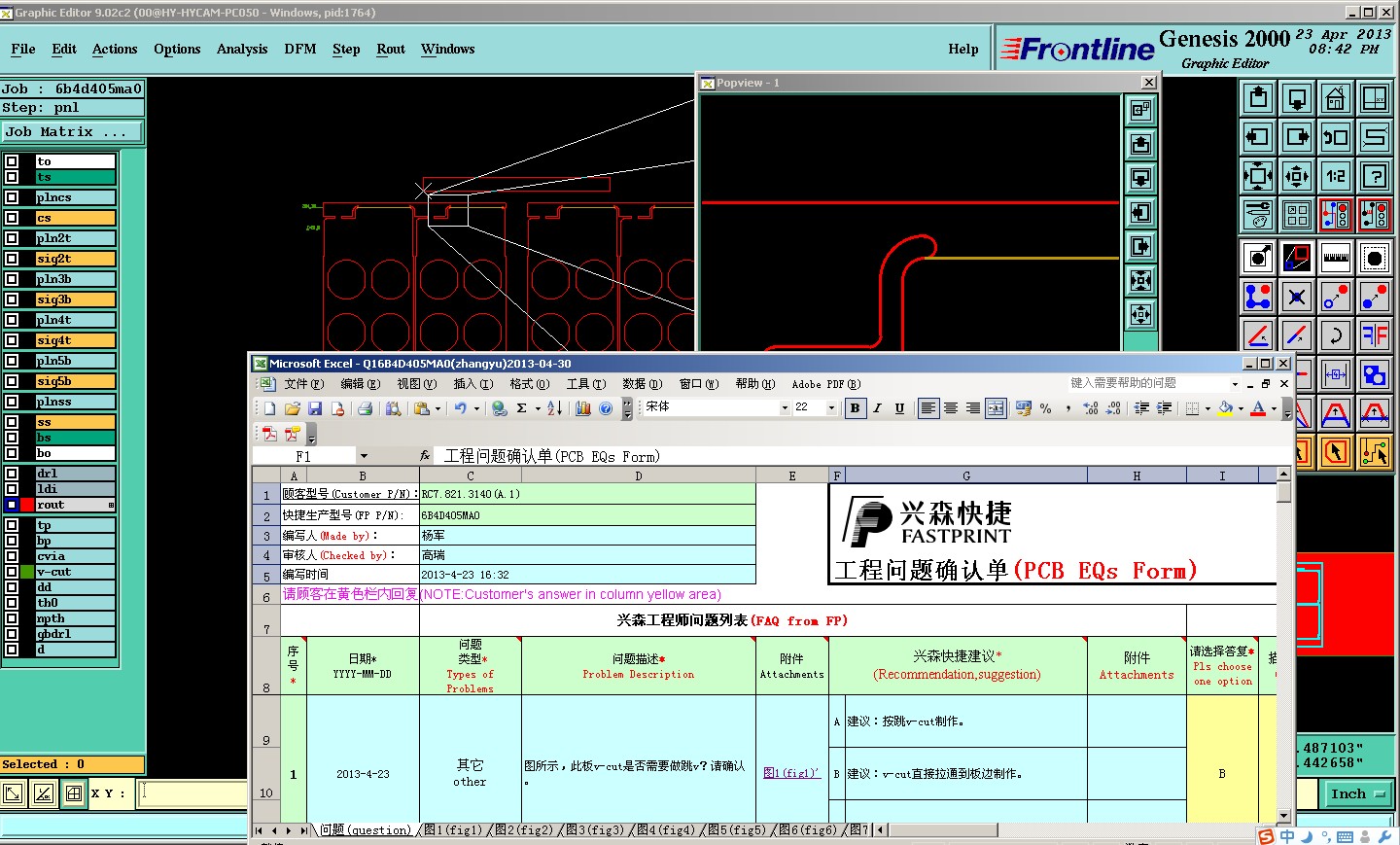The image size is (1400, 845).
Task: Switch to 图2(fig2) sheet tab
Action: (x=523, y=830)
